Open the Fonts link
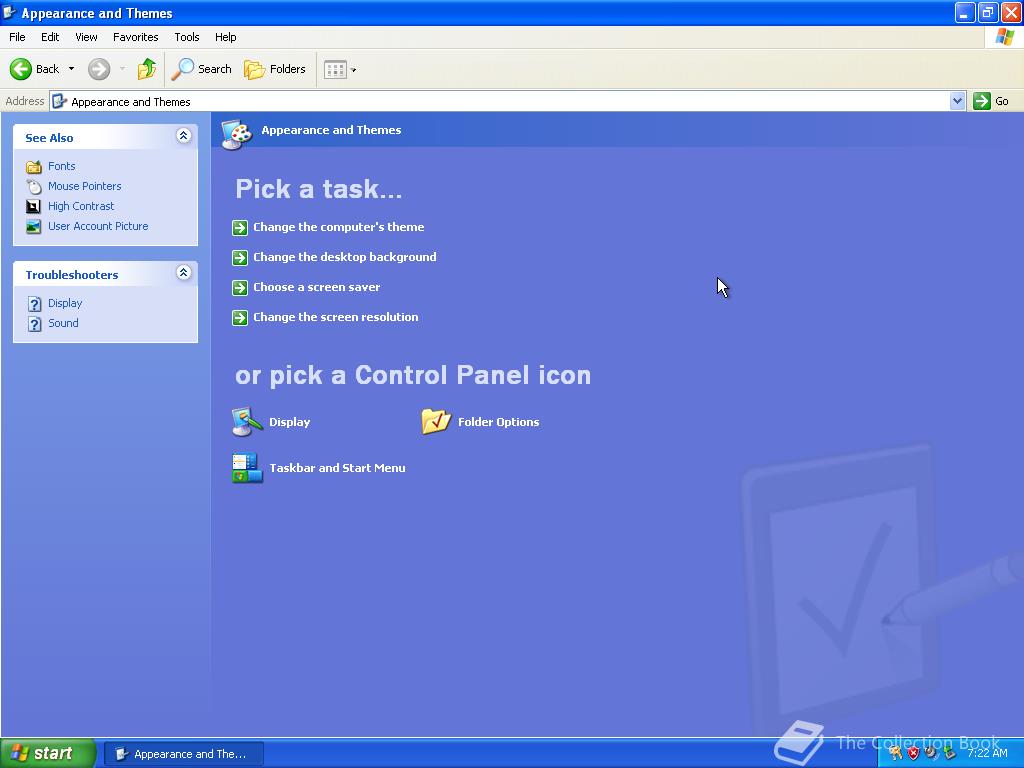 61,166
